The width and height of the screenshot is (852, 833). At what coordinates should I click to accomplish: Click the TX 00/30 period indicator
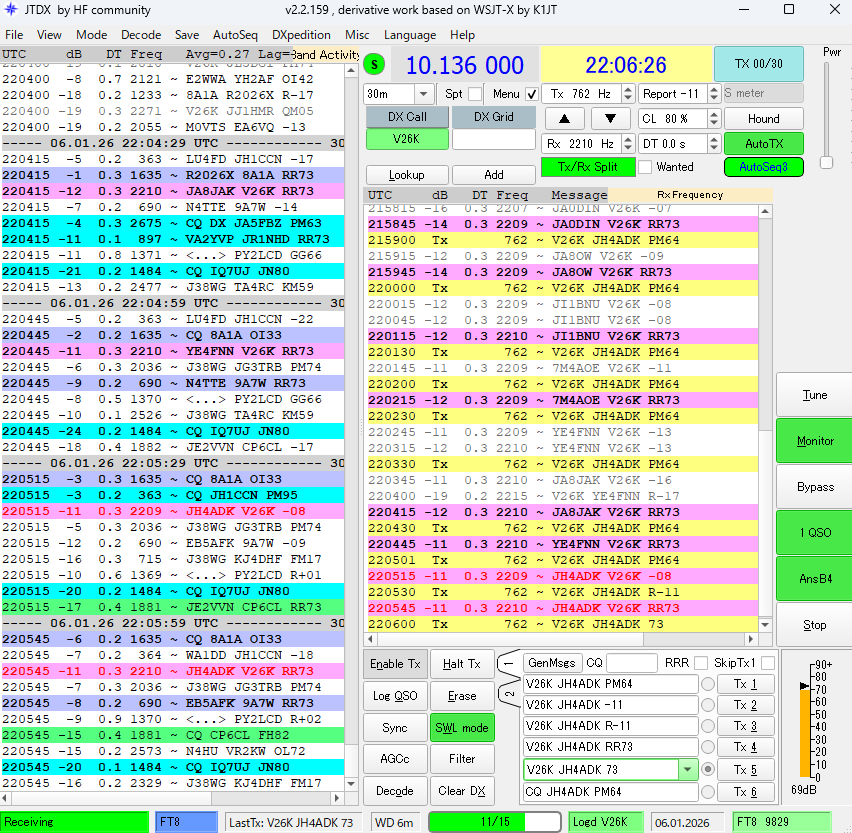click(x=757, y=64)
